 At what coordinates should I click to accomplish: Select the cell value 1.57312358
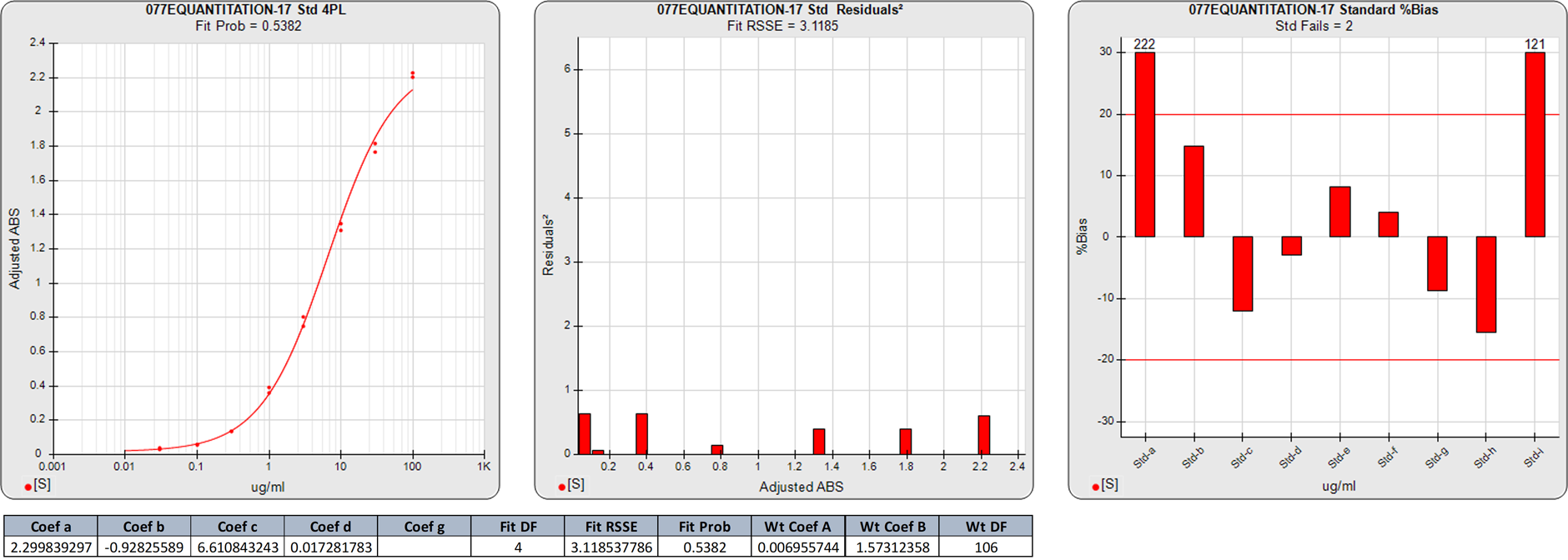tap(892, 547)
